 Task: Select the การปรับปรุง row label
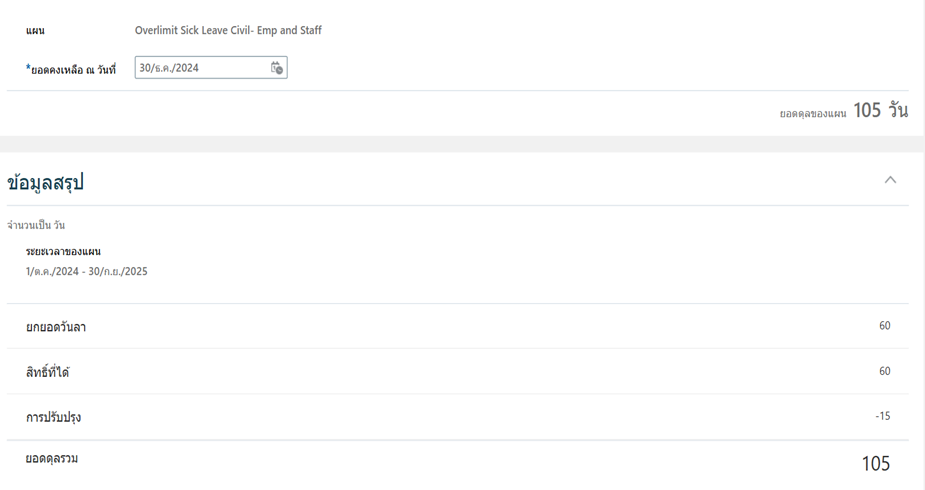pyautogui.click(x=53, y=417)
